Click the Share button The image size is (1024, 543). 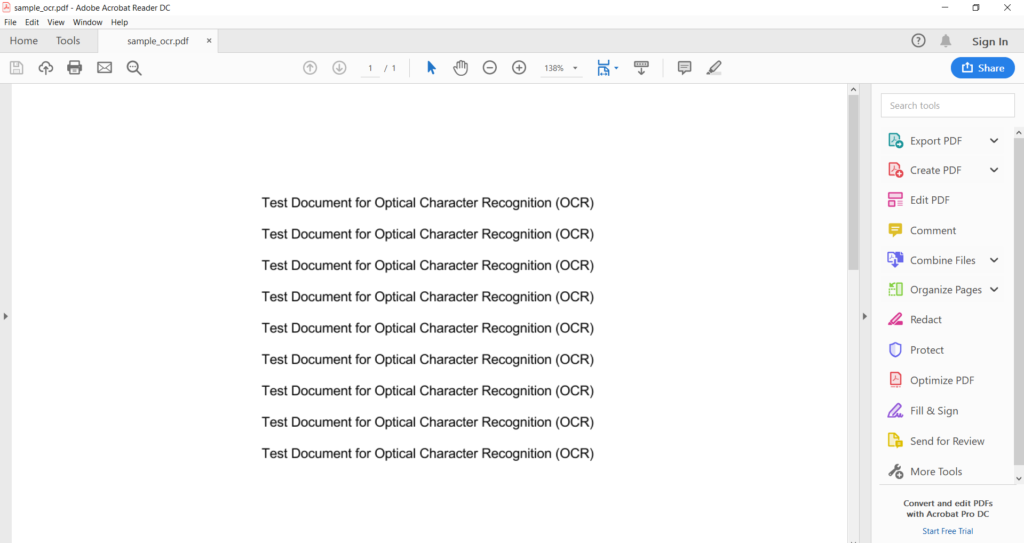(983, 68)
